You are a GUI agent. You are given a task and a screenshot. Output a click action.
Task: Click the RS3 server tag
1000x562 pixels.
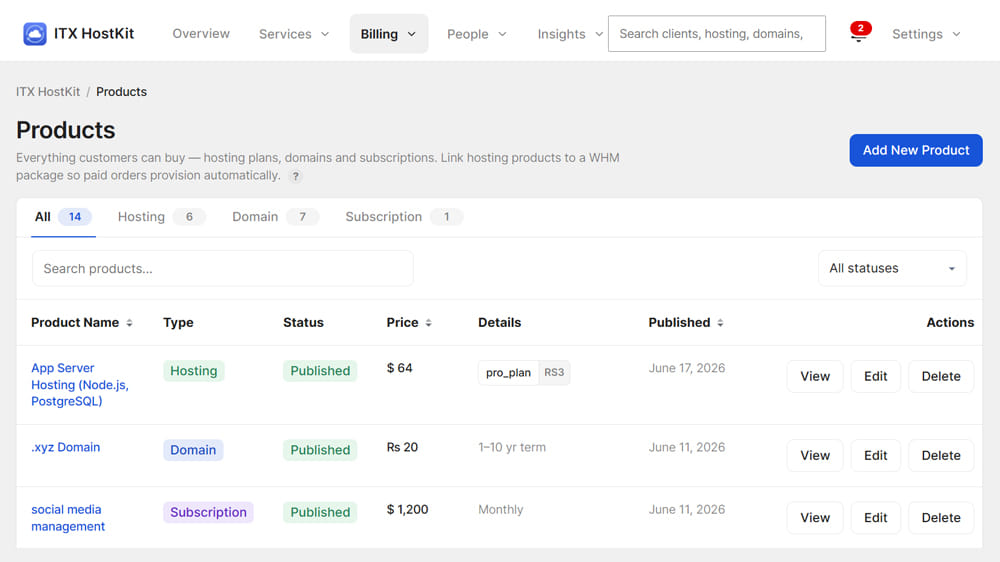click(x=554, y=373)
